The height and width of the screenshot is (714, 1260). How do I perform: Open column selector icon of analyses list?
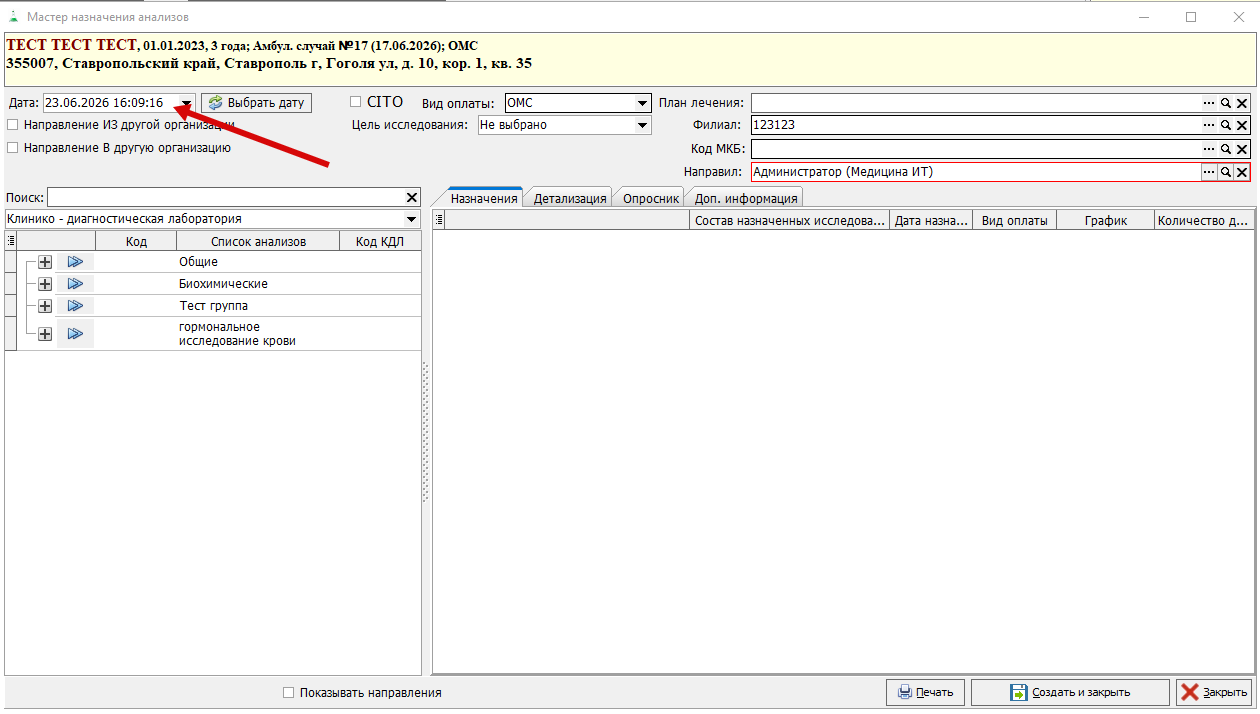(x=11, y=240)
